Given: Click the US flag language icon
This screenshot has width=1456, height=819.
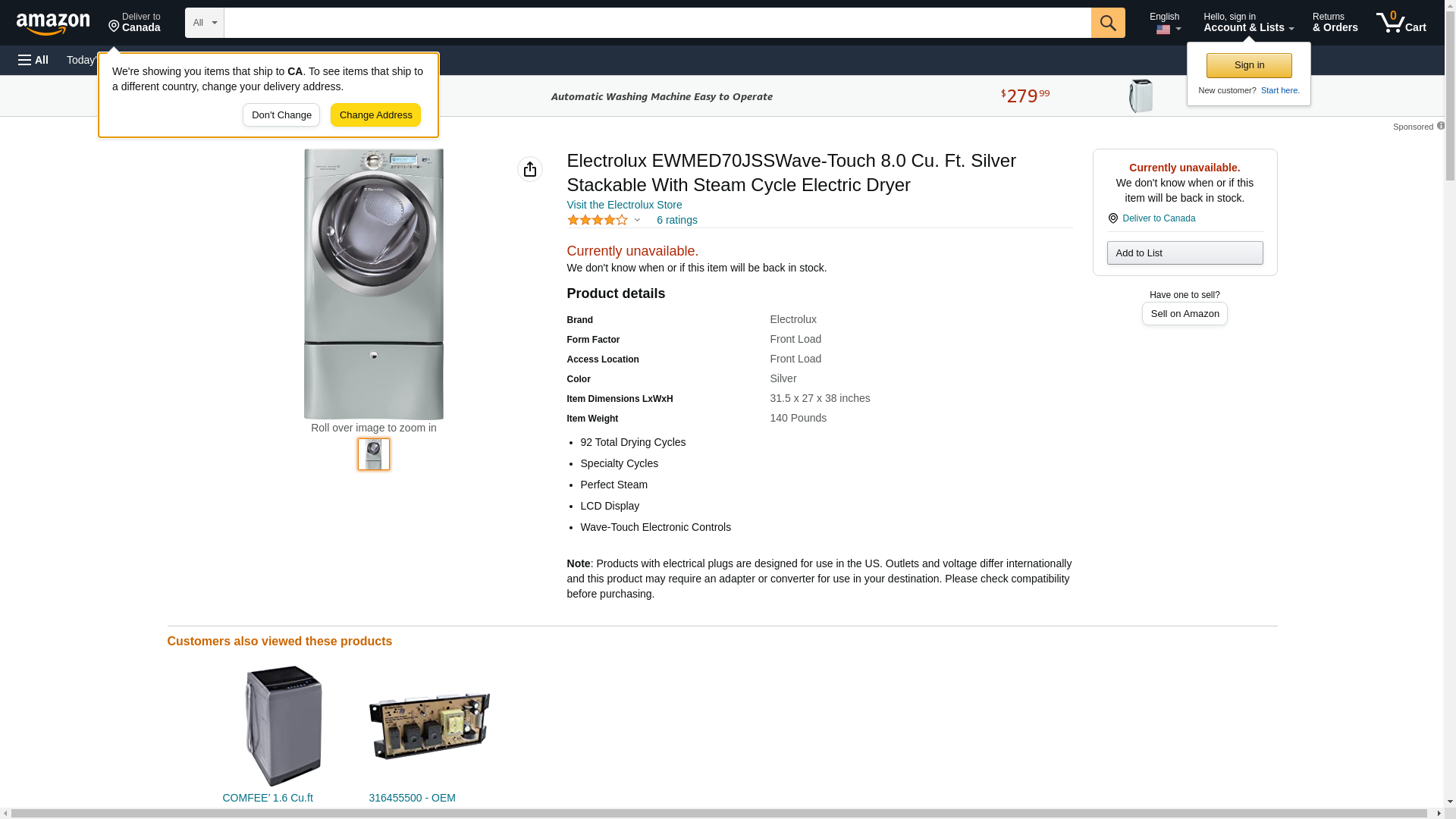Looking at the screenshot, I should [x=1163, y=30].
